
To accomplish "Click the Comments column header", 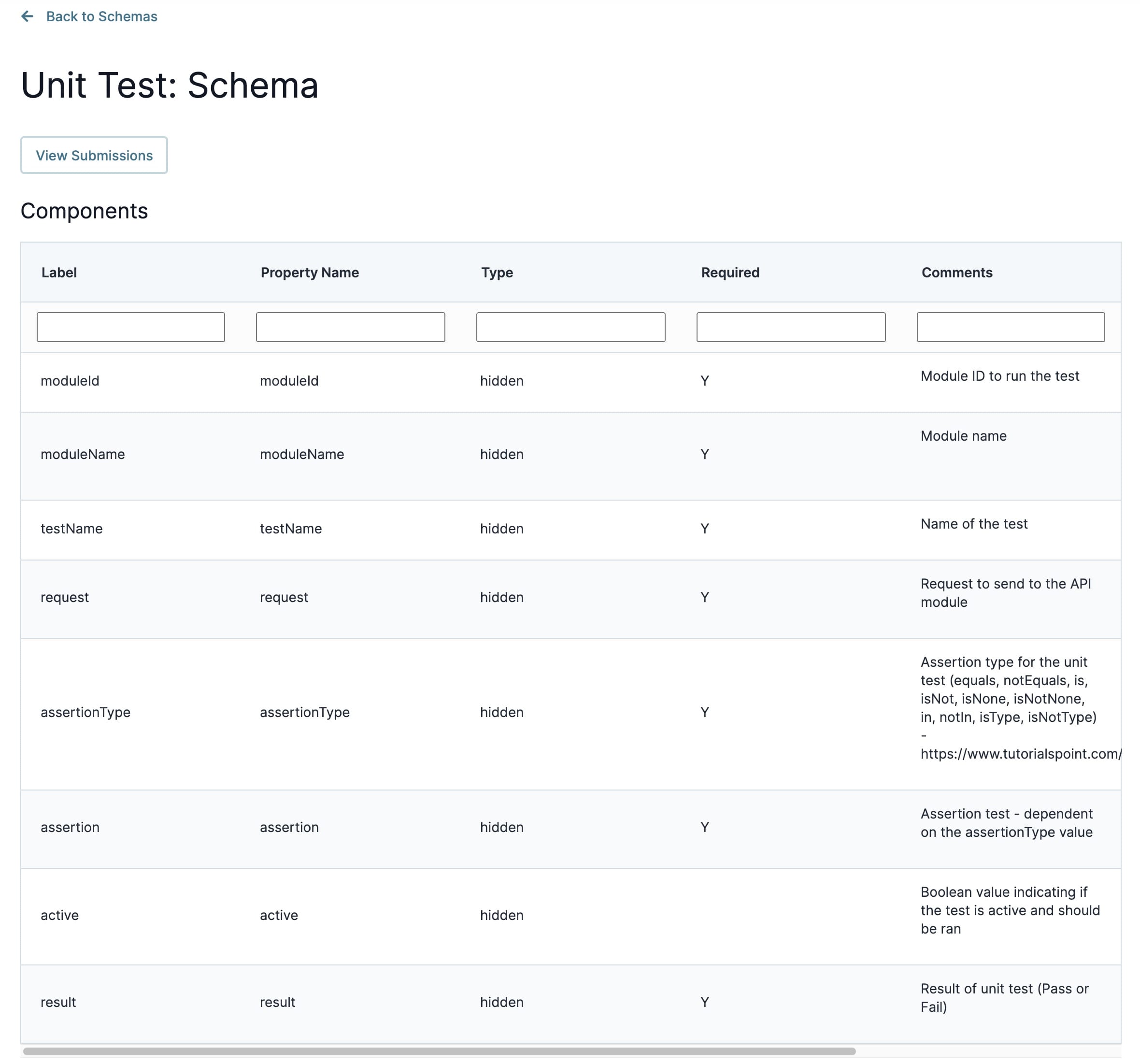I will click(957, 273).
